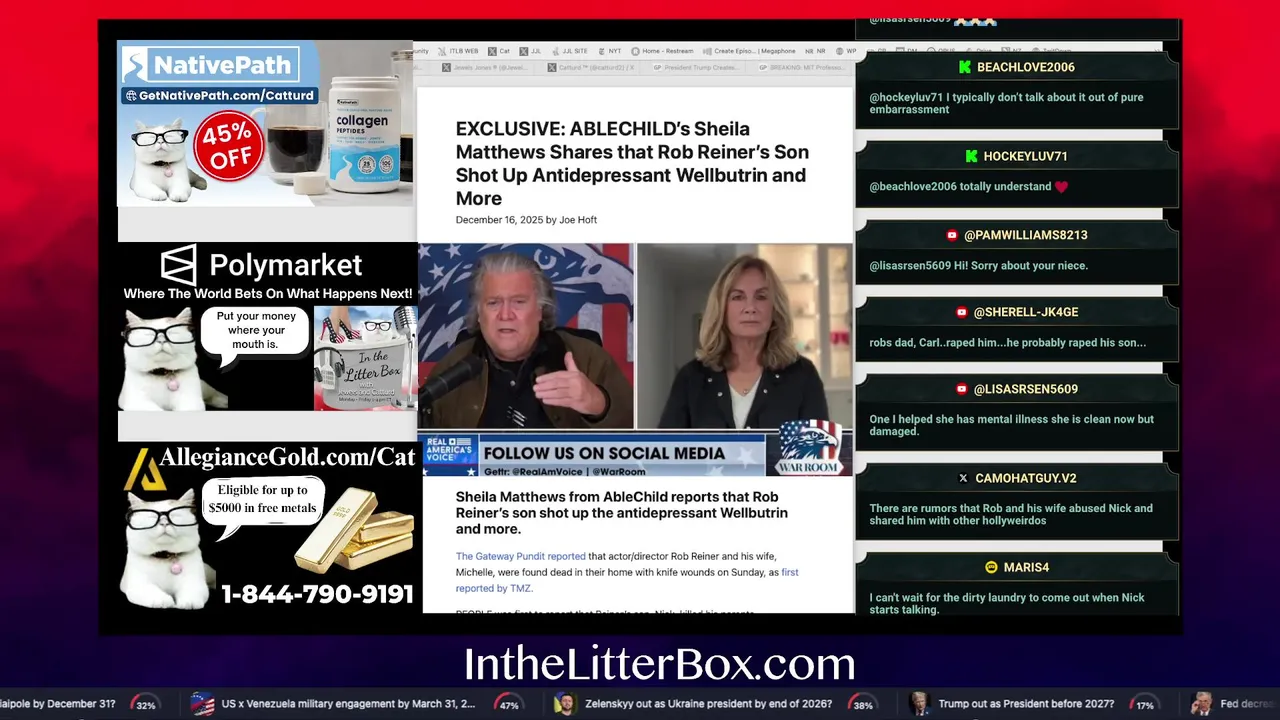The width and height of the screenshot is (1280, 720).
Task: Open the NR bookmark
Action: pos(816,51)
